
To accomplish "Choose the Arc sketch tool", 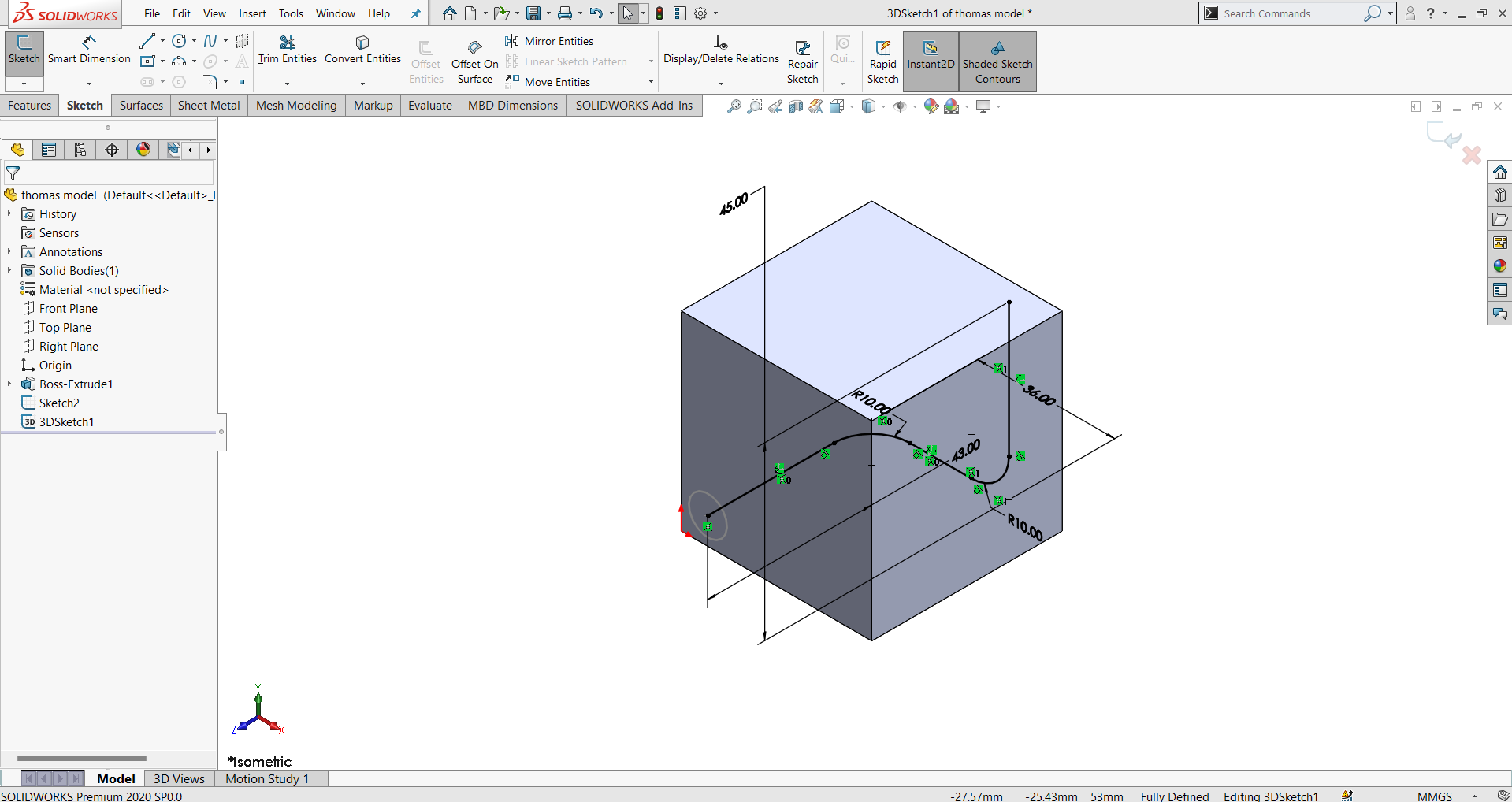I will 180,61.
